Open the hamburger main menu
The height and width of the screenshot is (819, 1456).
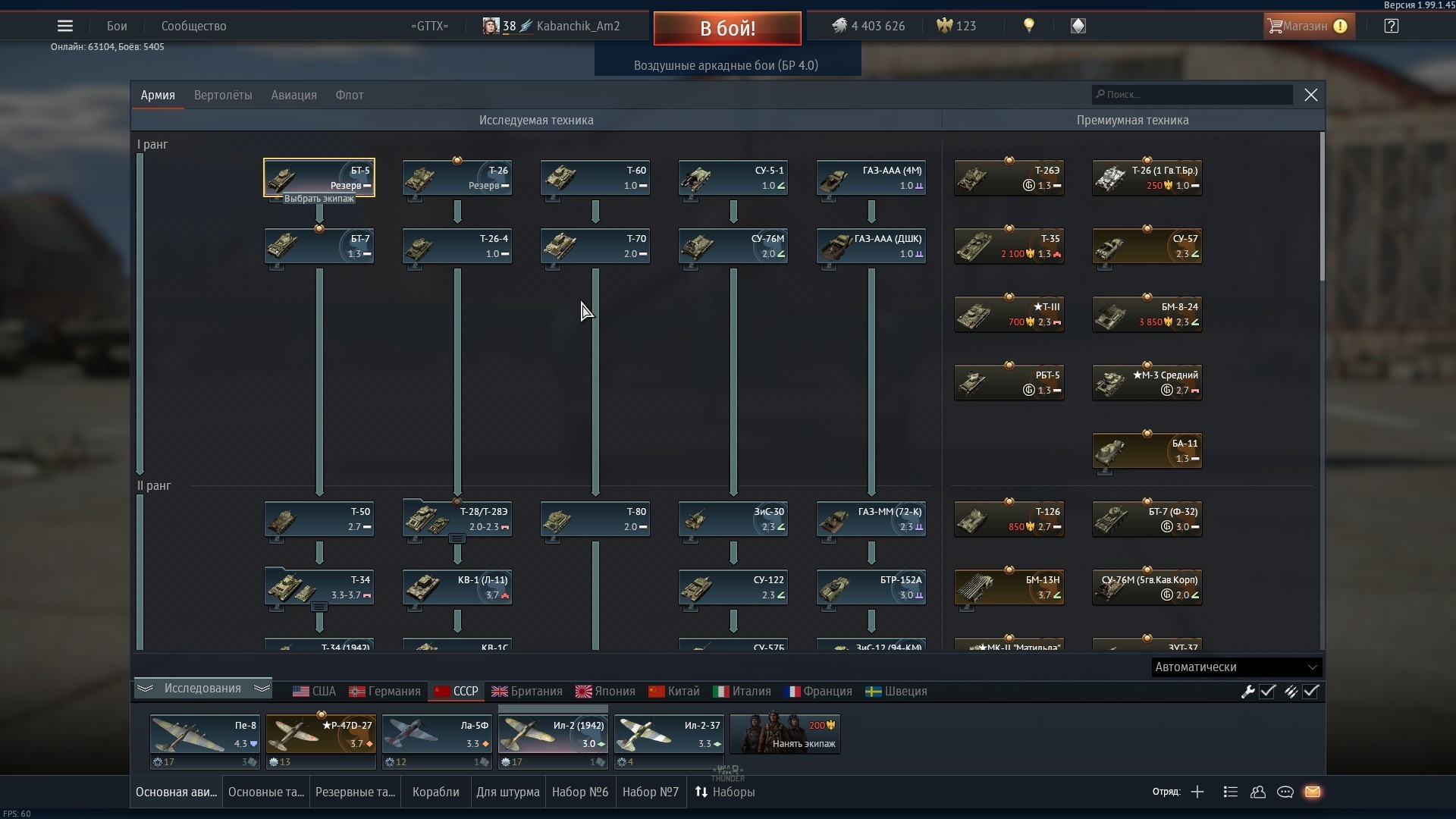click(x=65, y=26)
